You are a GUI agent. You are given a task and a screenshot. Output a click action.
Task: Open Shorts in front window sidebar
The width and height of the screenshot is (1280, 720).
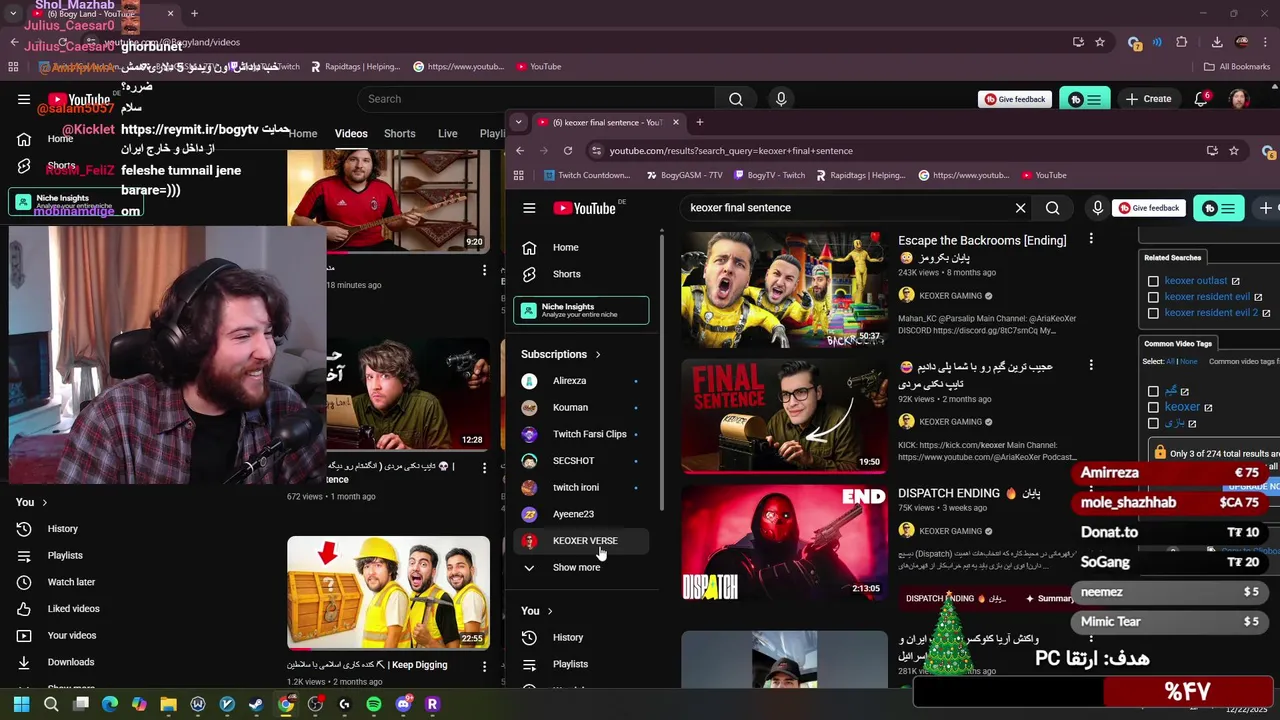pos(581,274)
